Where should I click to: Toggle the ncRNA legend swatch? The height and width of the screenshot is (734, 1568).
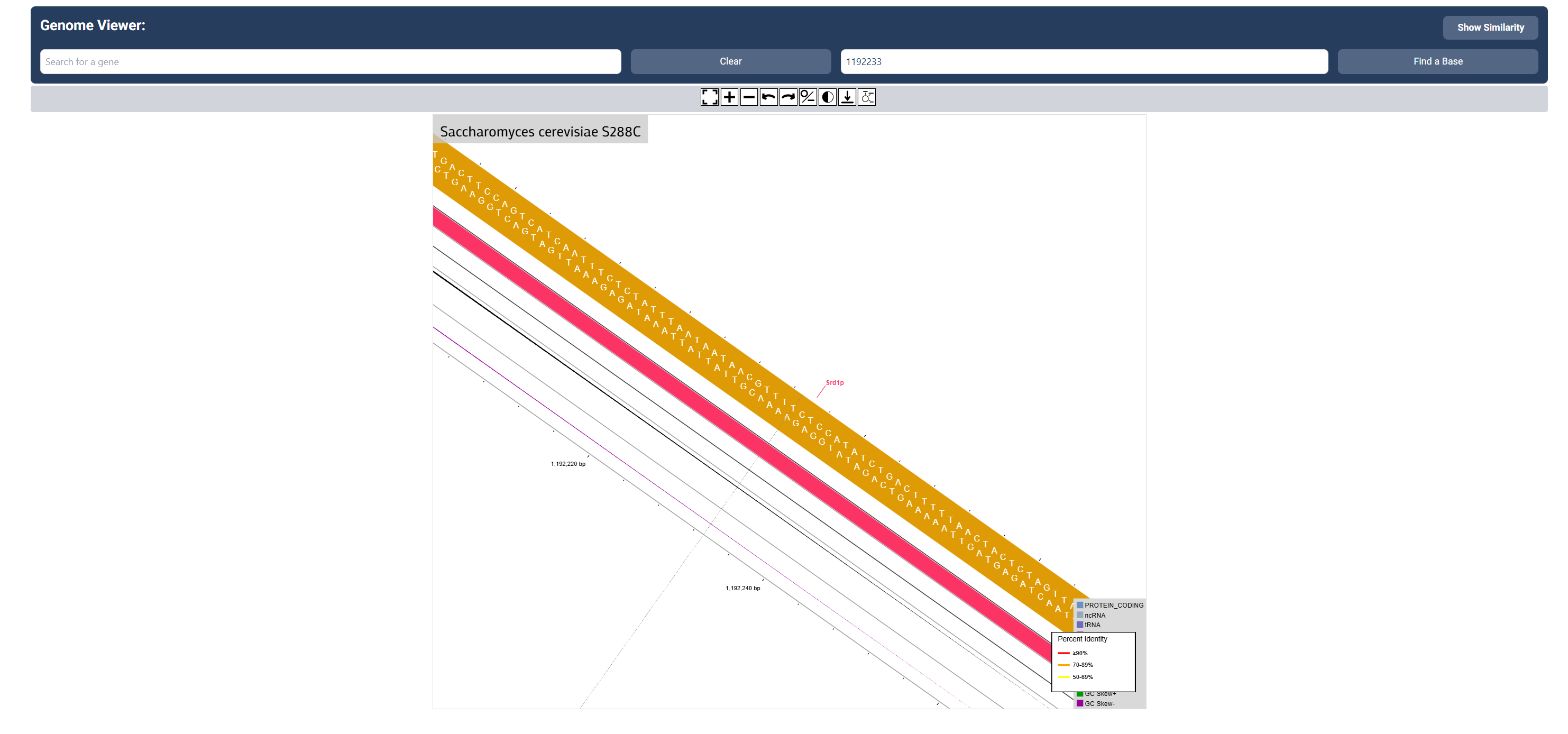(1080, 614)
